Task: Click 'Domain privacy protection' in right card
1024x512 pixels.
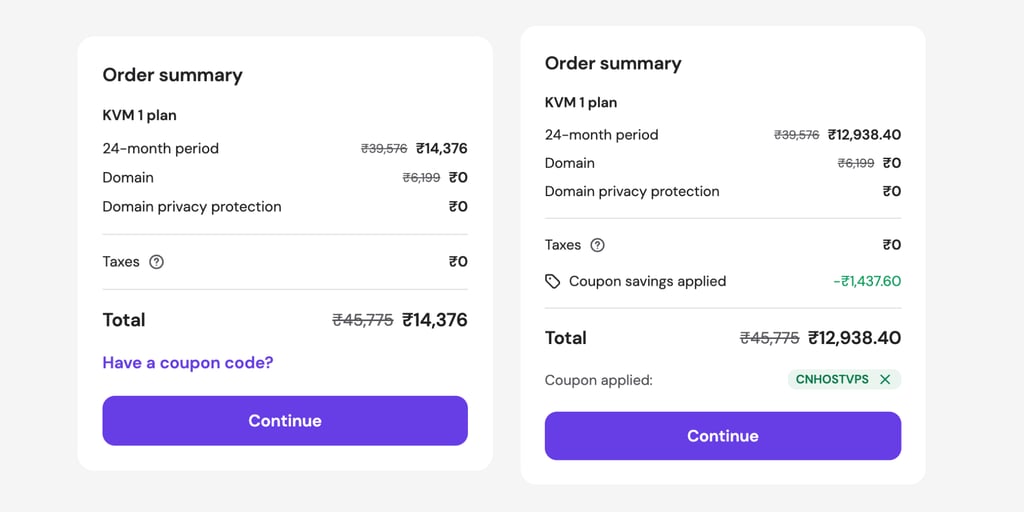Action: click(632, 191)
